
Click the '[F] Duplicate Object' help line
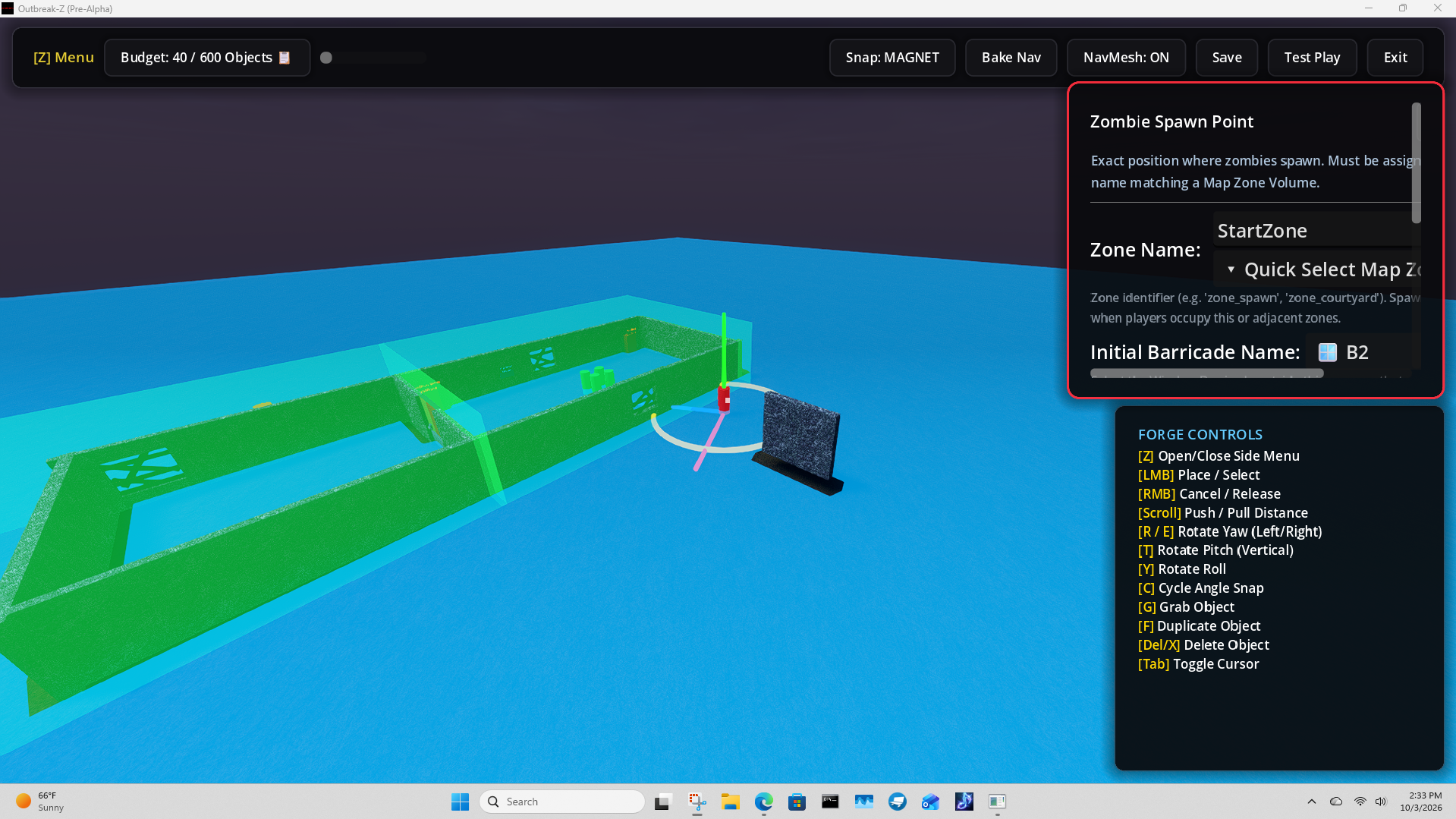pyautogui.click(x=1199, y=625)
